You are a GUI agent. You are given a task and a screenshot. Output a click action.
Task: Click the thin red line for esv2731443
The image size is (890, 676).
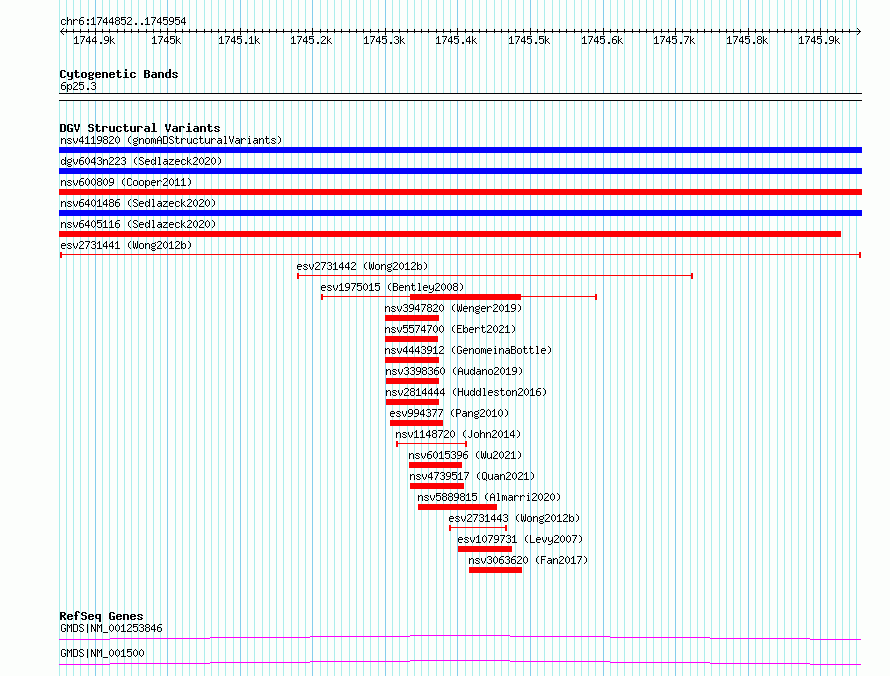point(478,528)
